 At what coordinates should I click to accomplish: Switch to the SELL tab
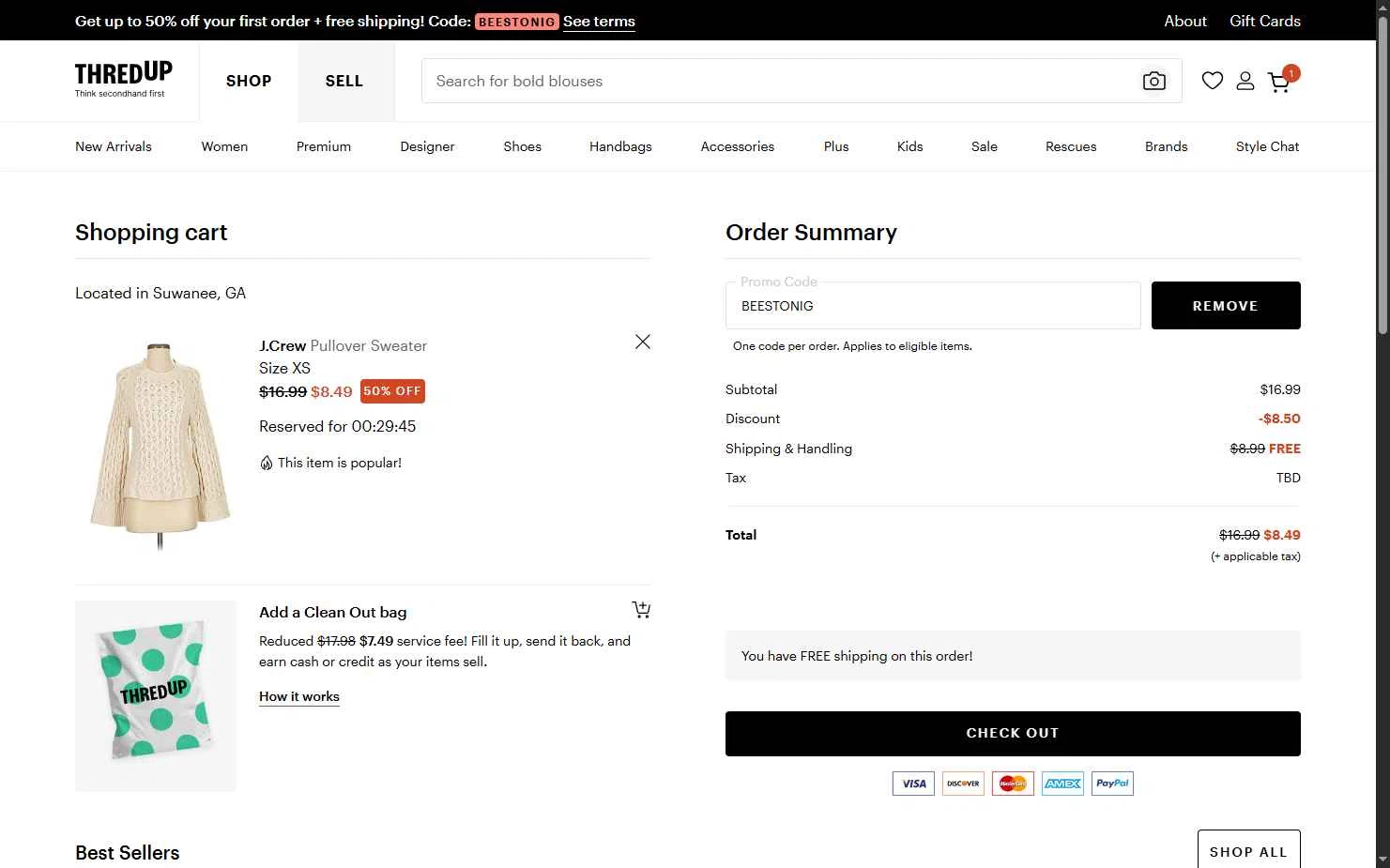[x=344, y=81]
